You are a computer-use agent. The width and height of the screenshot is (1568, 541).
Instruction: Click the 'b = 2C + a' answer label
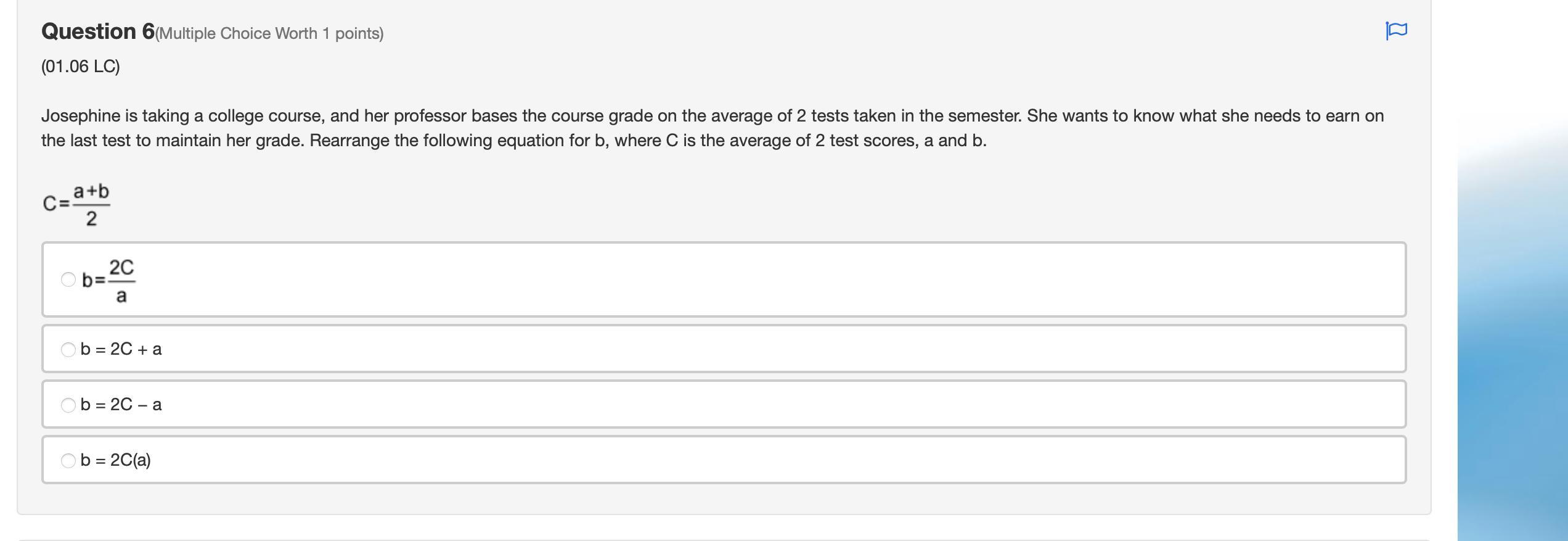(121, 349)
